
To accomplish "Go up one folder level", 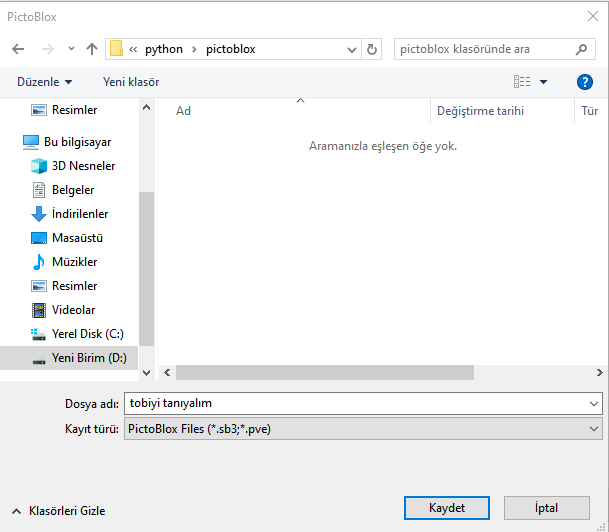I will pyautogui.click(x=92, y=49).
